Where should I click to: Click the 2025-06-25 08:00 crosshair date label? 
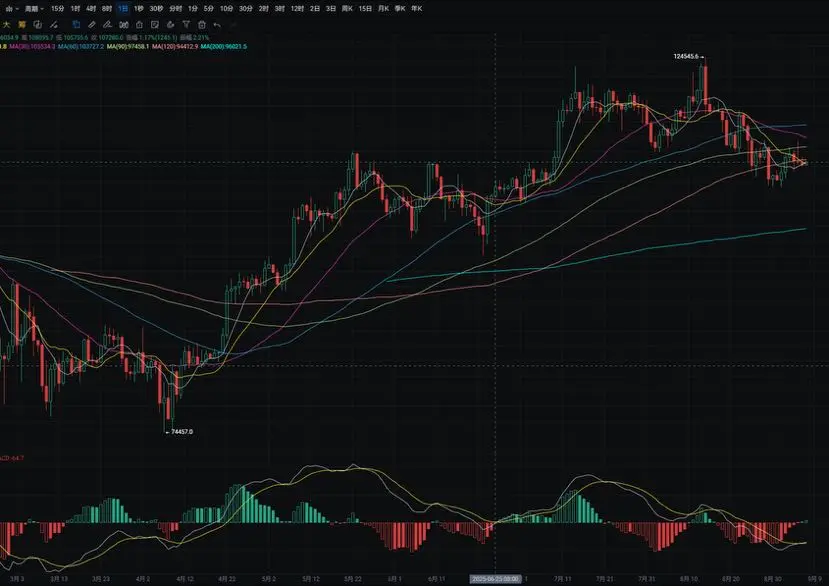495,579
